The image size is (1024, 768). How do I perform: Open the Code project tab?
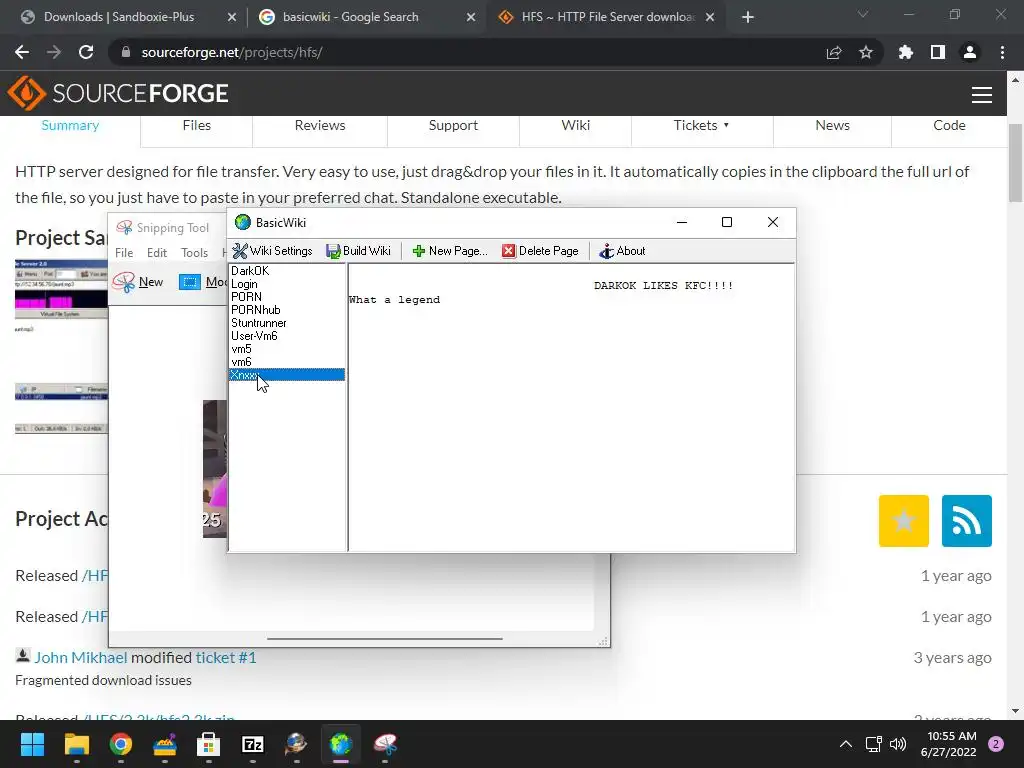point(949,125)
